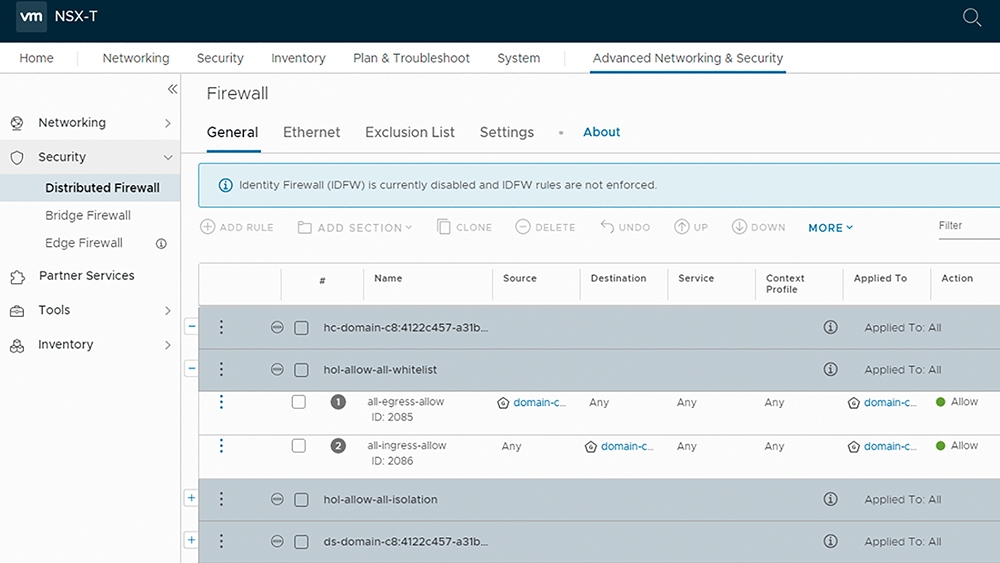1000x563 pixels.
Task: Click the VMware vm logo
Action: pos(31,17)
